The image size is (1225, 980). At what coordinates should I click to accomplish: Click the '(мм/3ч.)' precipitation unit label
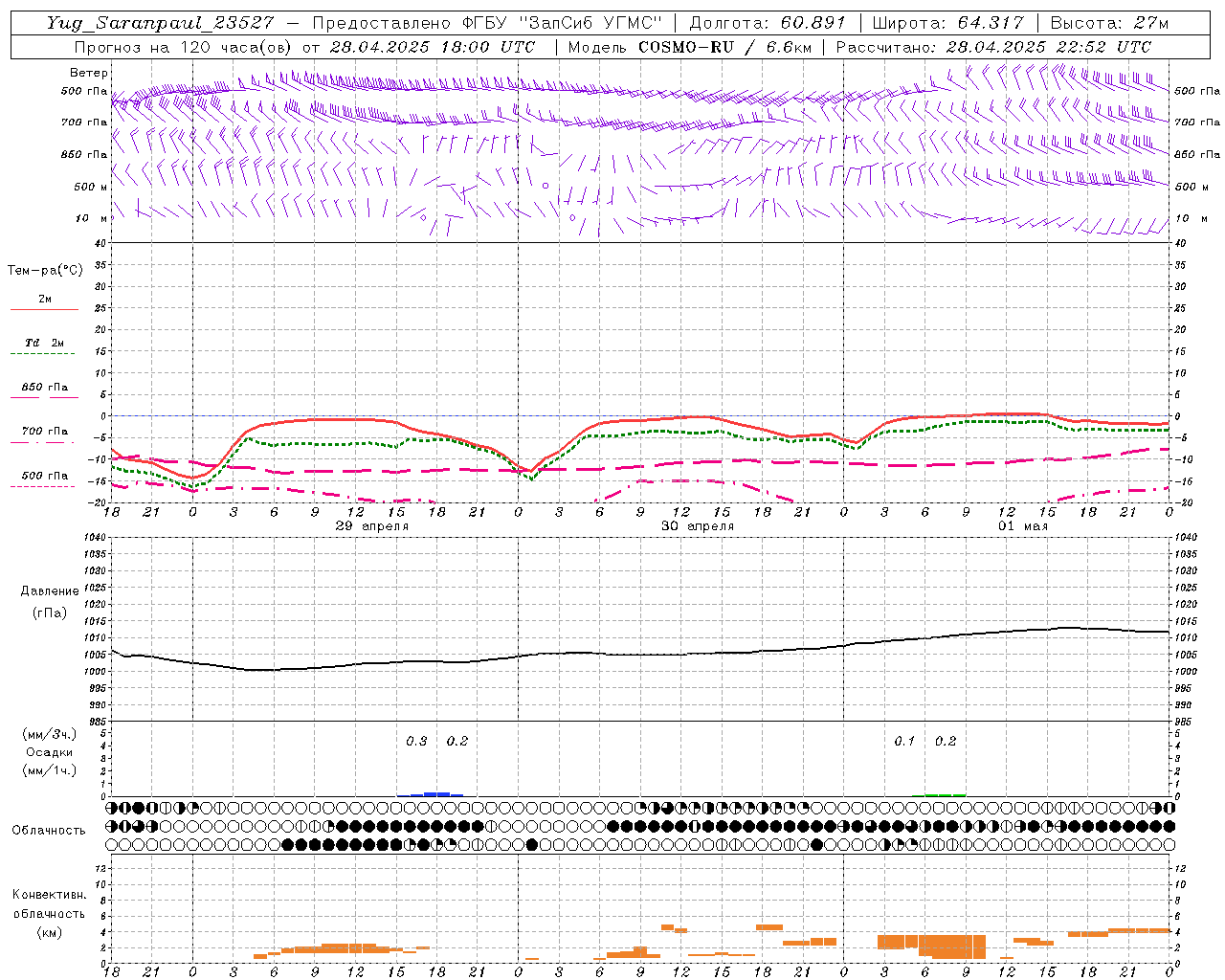click(x=50, y=734)
